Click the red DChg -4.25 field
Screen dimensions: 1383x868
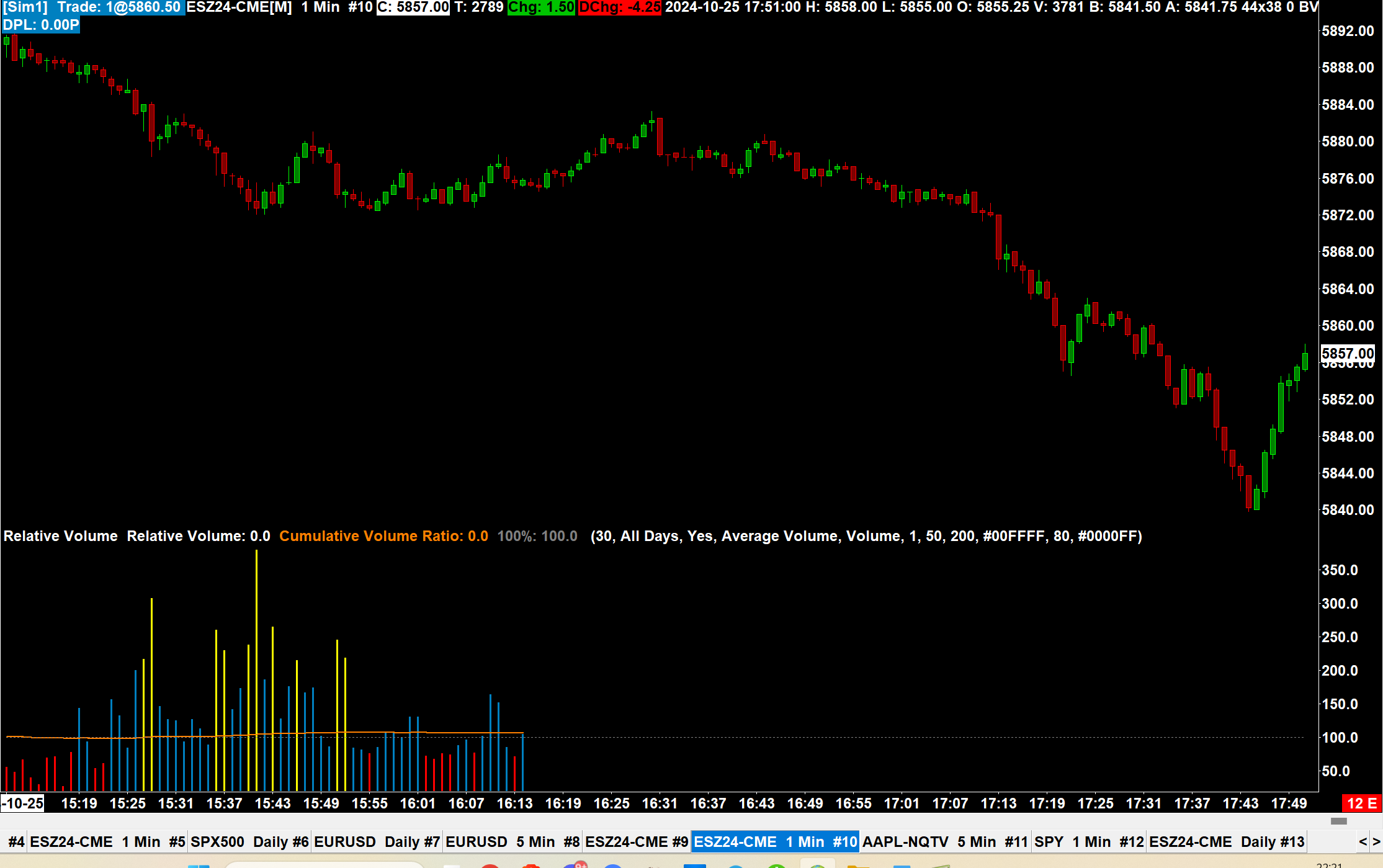[x=619, y=7]
